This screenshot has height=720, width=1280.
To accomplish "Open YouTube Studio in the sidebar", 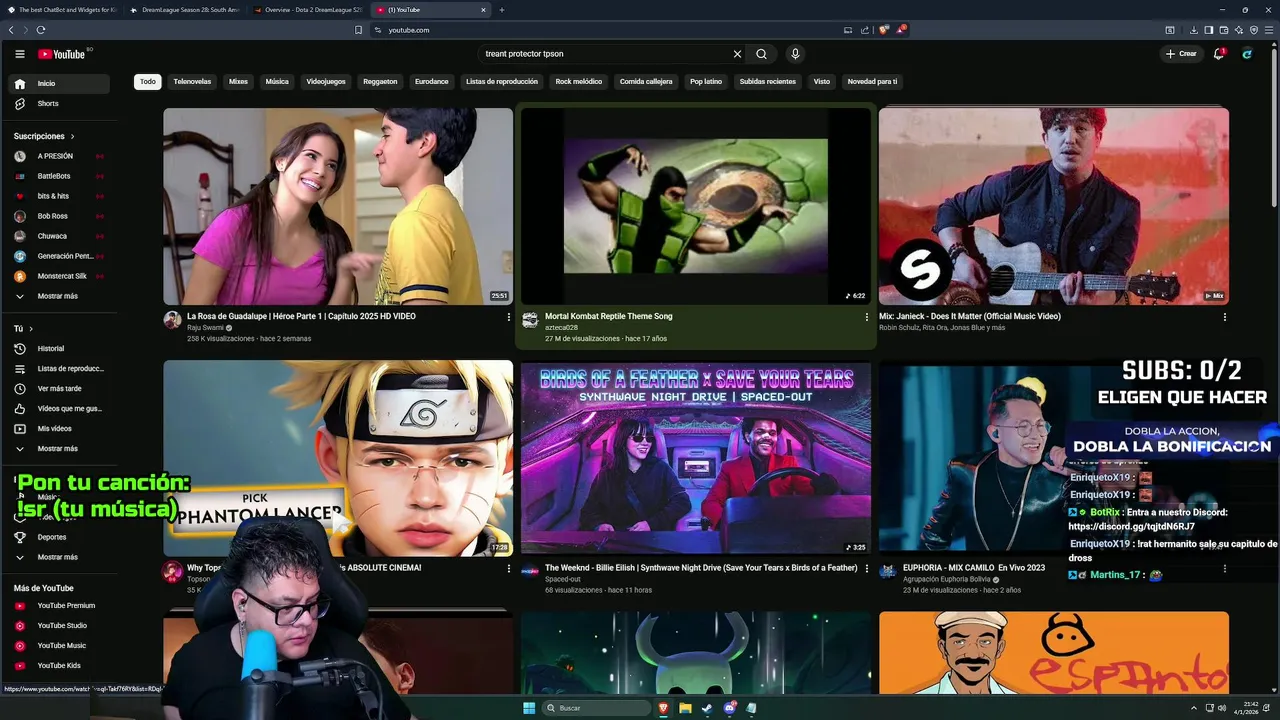I will click(x=60, y=626).
